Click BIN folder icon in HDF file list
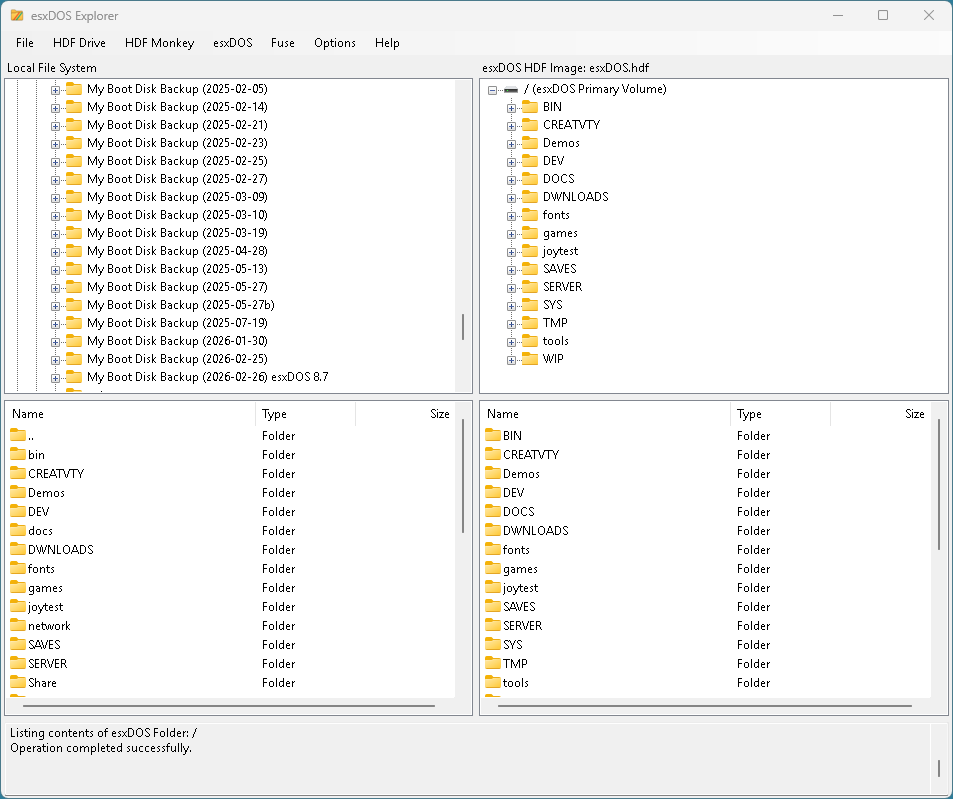This screenshot has width=953, height=799. pos(492,435)
